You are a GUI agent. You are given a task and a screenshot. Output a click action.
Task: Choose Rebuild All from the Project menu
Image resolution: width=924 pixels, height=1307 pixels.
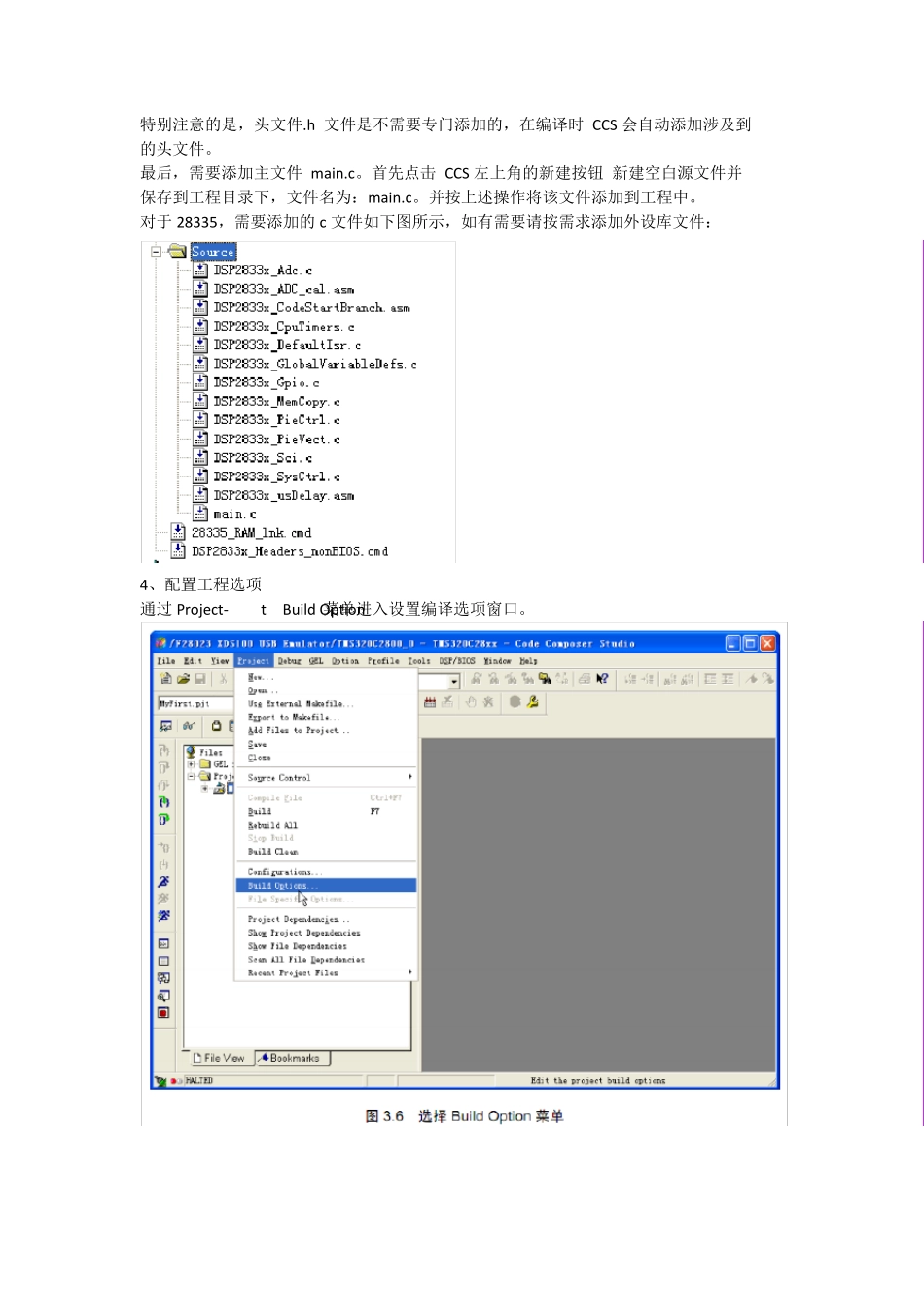[326, 825]
